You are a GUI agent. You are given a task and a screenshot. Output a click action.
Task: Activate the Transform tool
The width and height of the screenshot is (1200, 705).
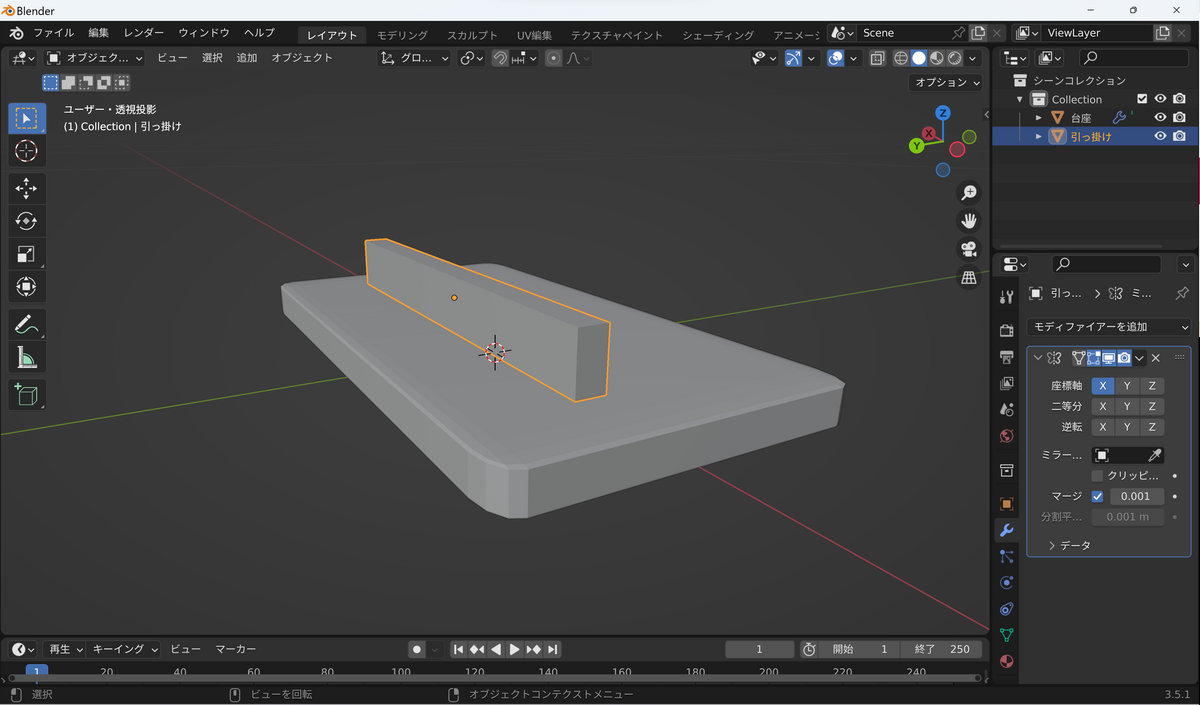pos(27,287)
